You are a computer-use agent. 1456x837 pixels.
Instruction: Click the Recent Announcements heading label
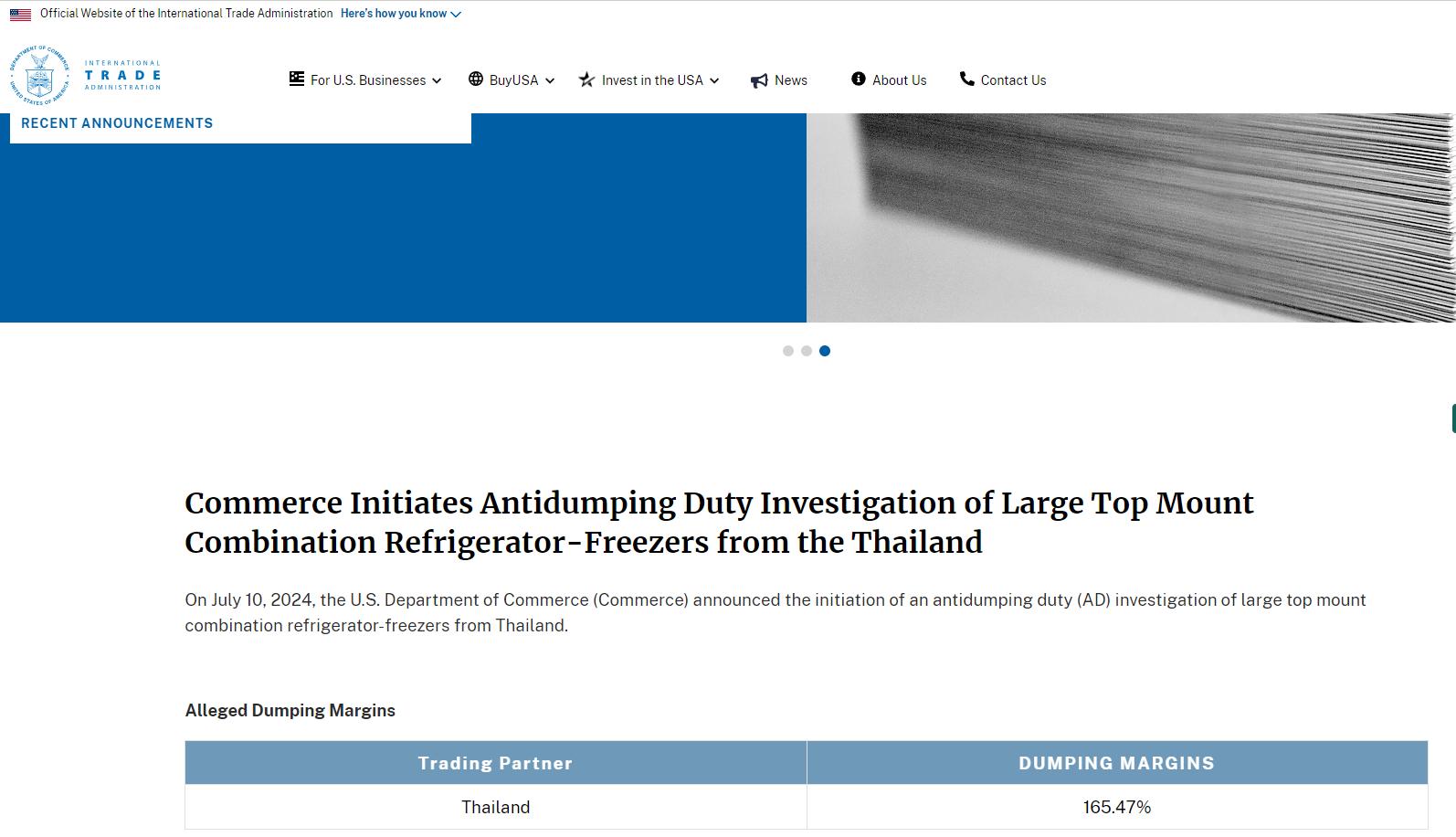click(117, 123)
